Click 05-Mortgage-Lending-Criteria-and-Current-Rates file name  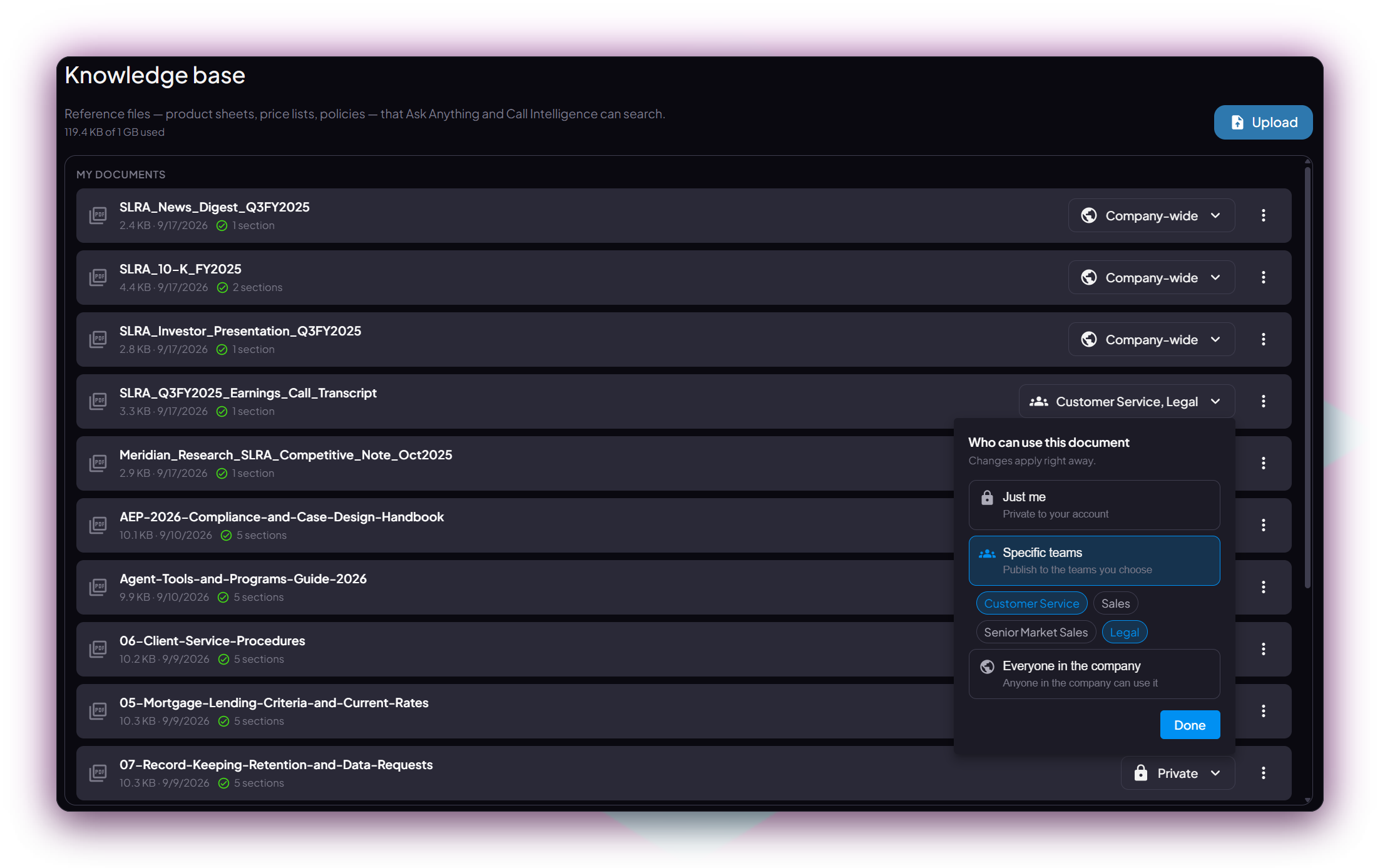coord(274,703)
